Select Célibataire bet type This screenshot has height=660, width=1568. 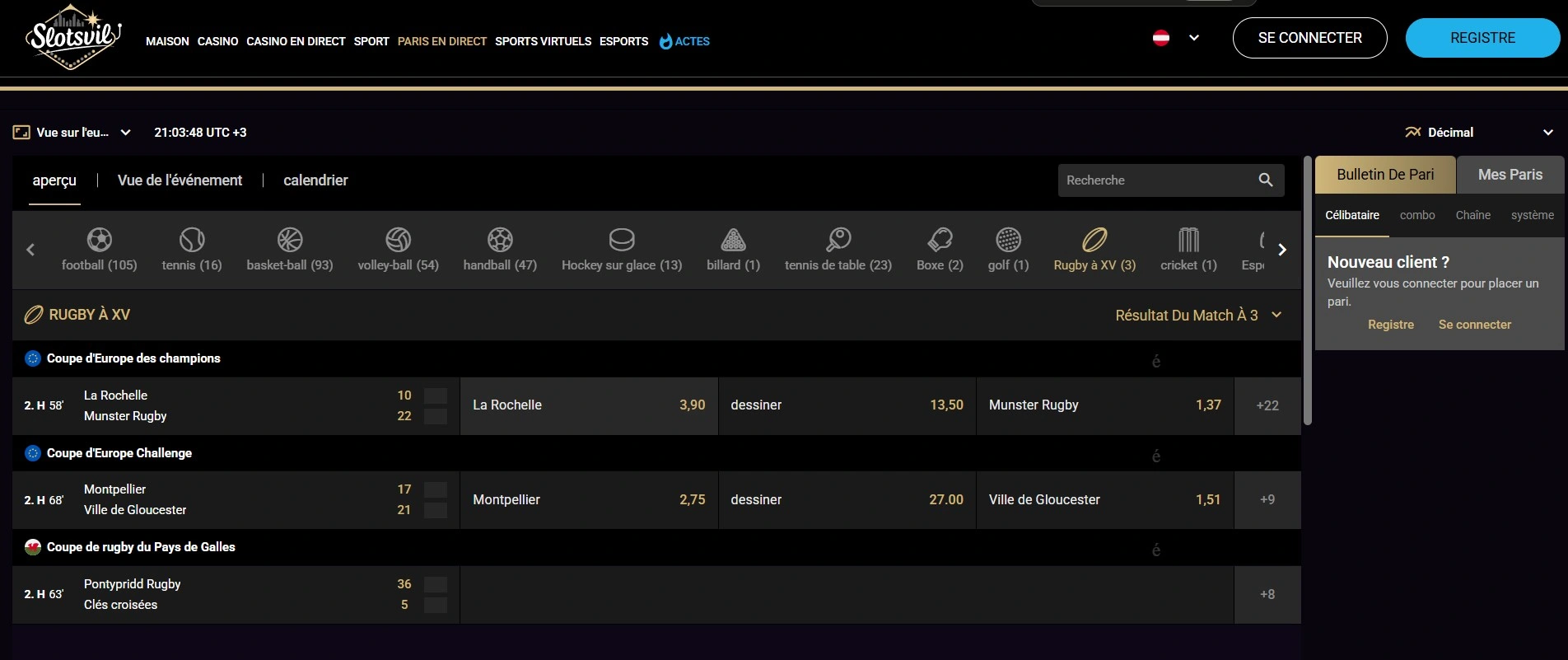(x=1352, y=215)
